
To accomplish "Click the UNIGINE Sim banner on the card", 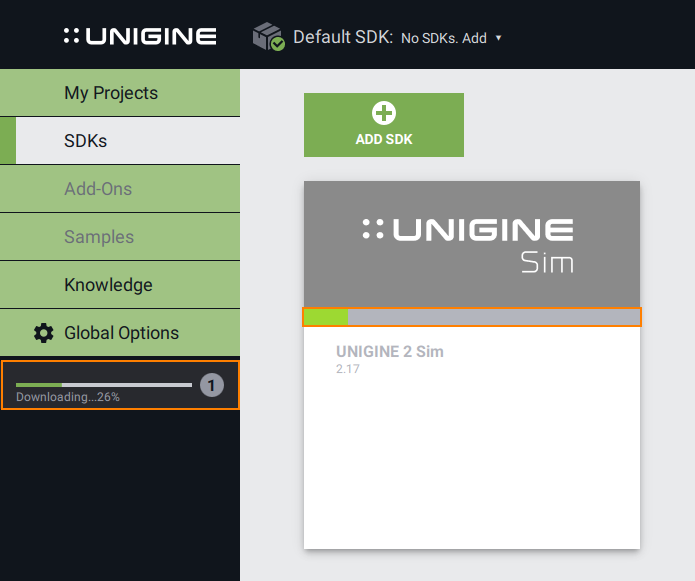I will (x=471, y=243).
